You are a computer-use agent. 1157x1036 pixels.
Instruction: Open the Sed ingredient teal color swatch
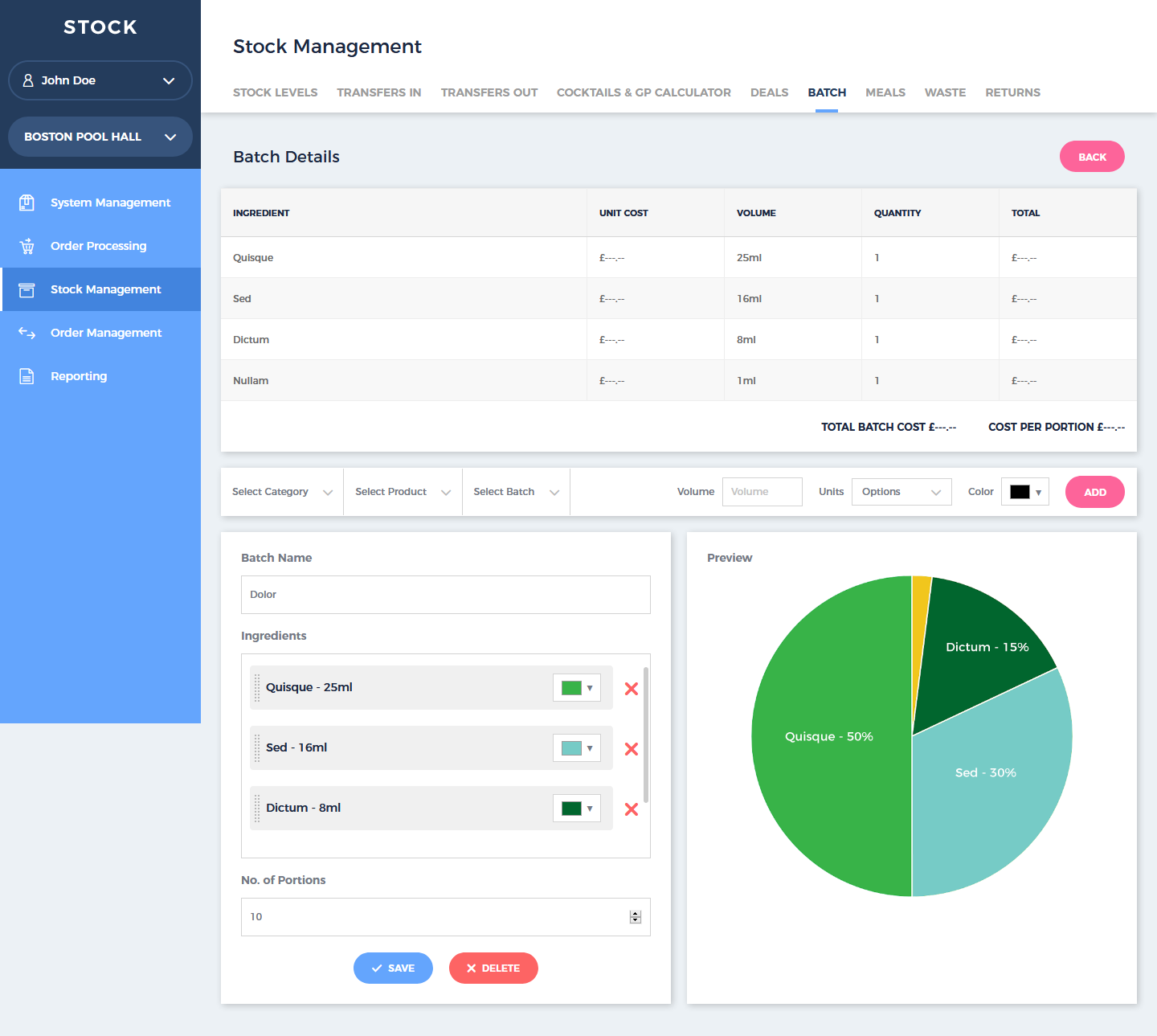[x=576, y=748]
